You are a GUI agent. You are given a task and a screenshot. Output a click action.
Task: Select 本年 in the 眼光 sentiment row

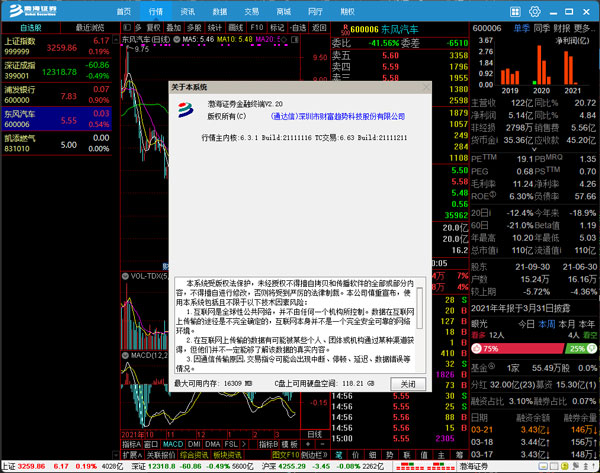pyautogui.click(x=587, y=324)
